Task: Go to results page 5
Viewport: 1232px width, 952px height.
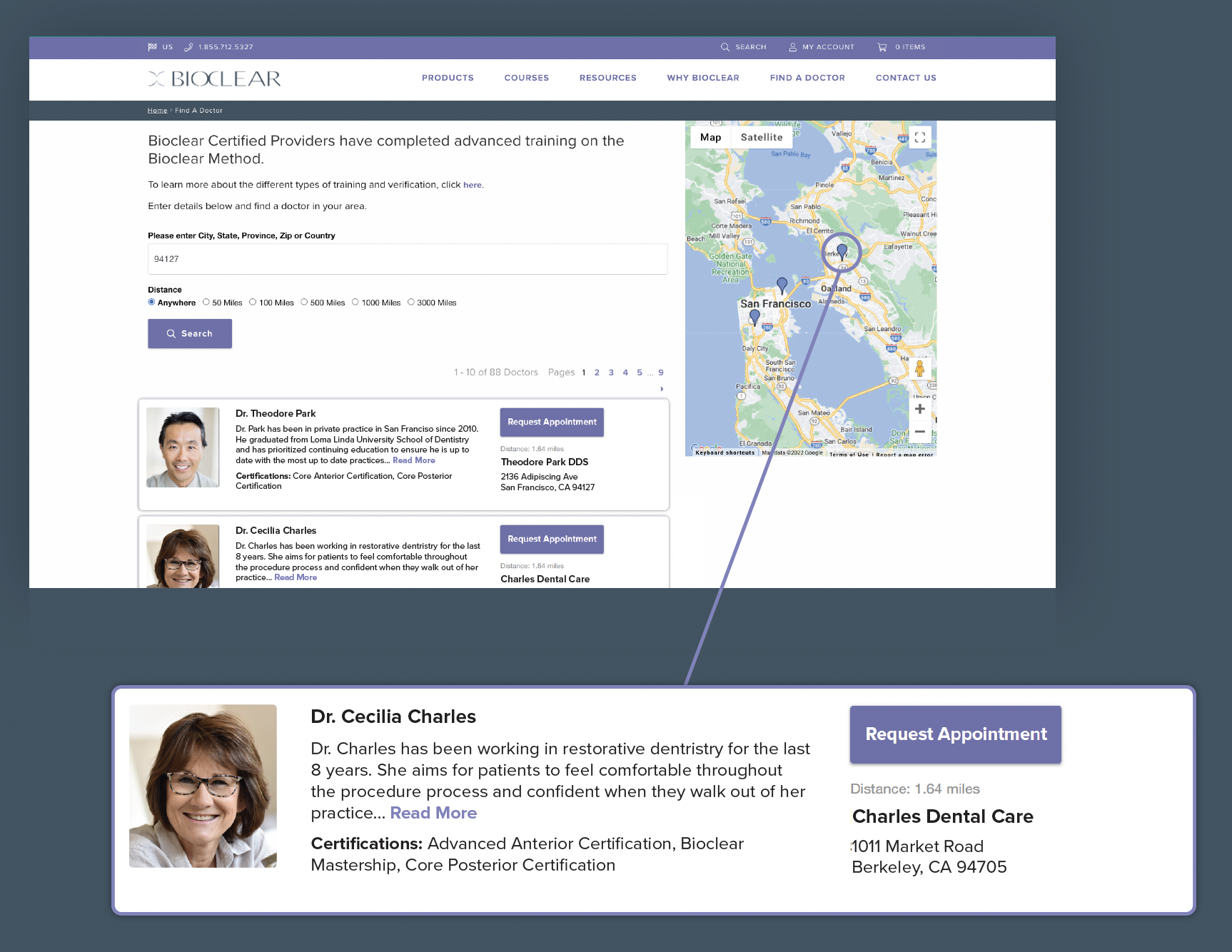Action: coord(640,373)
